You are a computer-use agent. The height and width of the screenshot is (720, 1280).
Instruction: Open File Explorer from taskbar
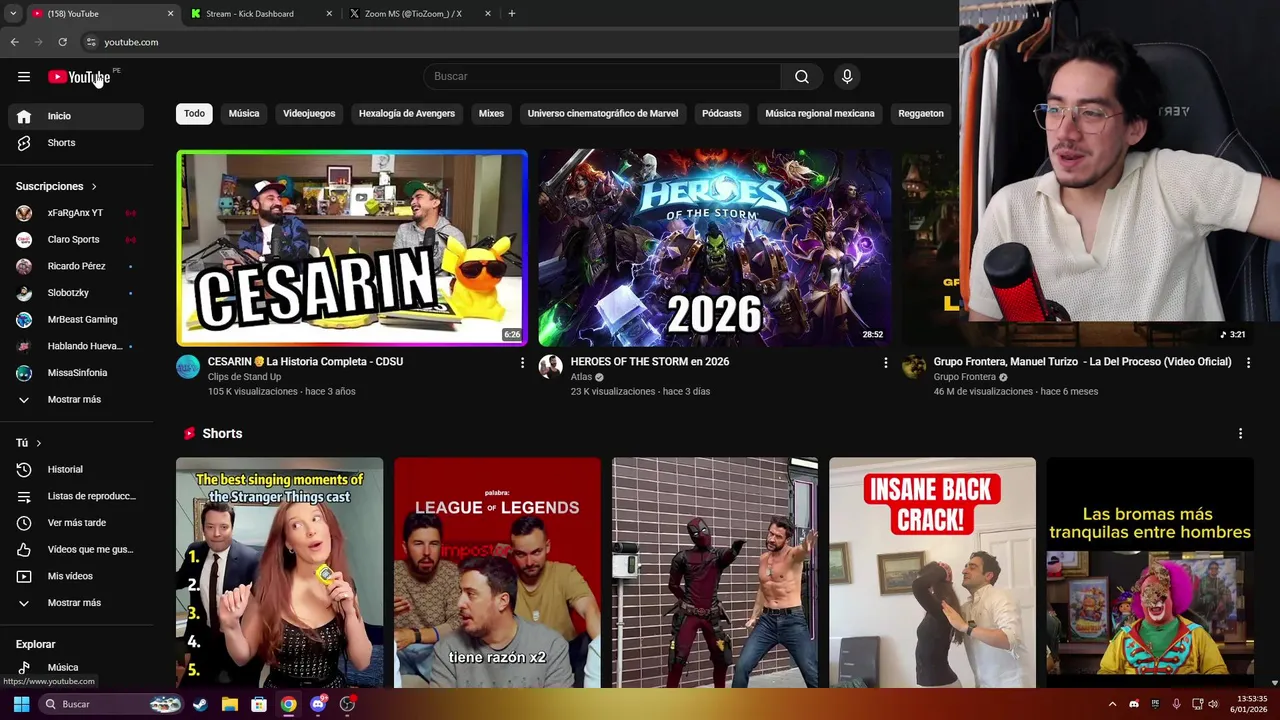coord(229,704)
